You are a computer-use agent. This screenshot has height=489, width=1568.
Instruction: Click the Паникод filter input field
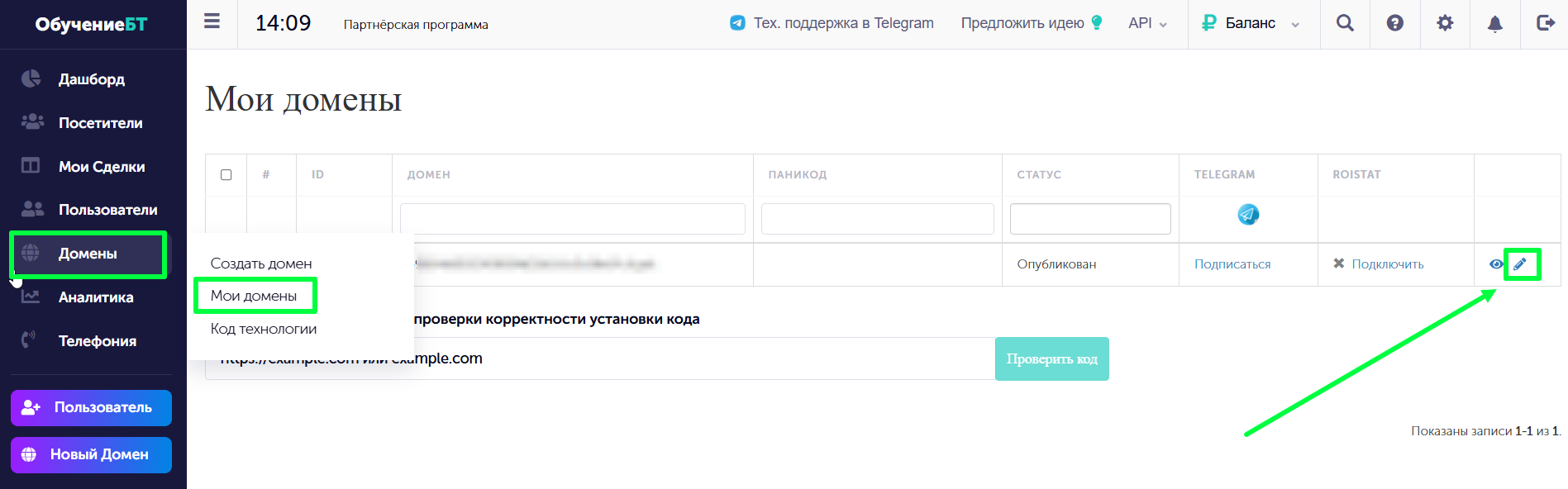pos(878,219)
